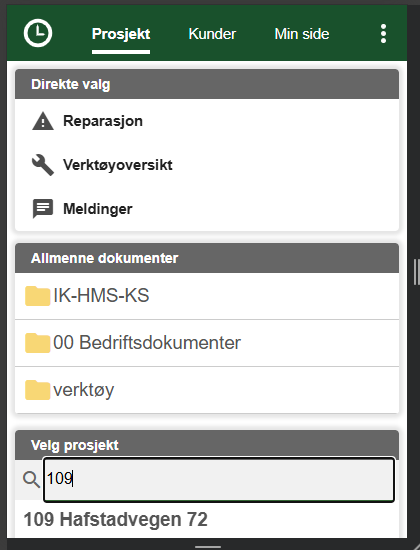The image size is (420, 550).
Task: Switch to the Min side tab
Action: point(302,34)
